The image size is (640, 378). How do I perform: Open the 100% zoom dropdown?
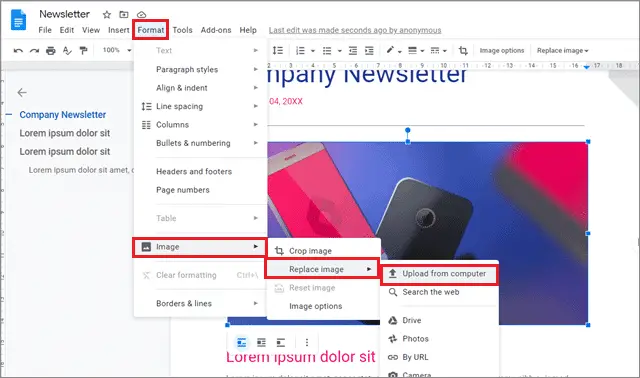[x=117, y=50]
